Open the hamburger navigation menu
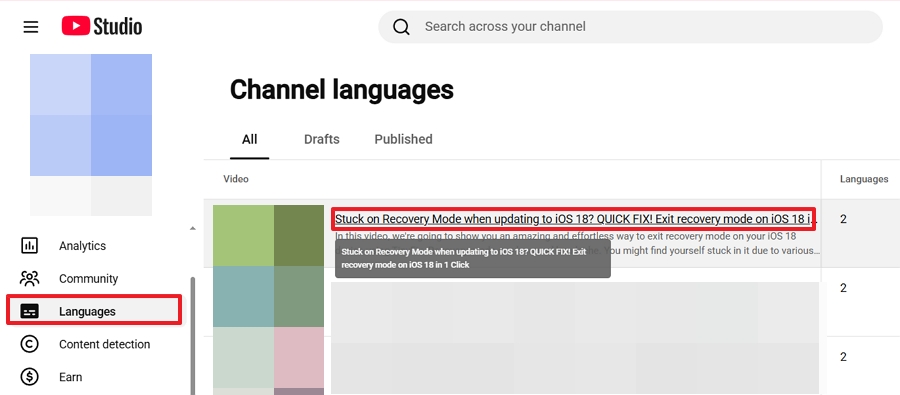The width and height of the screenshot is (900, 395). click(x=31, y=27)
